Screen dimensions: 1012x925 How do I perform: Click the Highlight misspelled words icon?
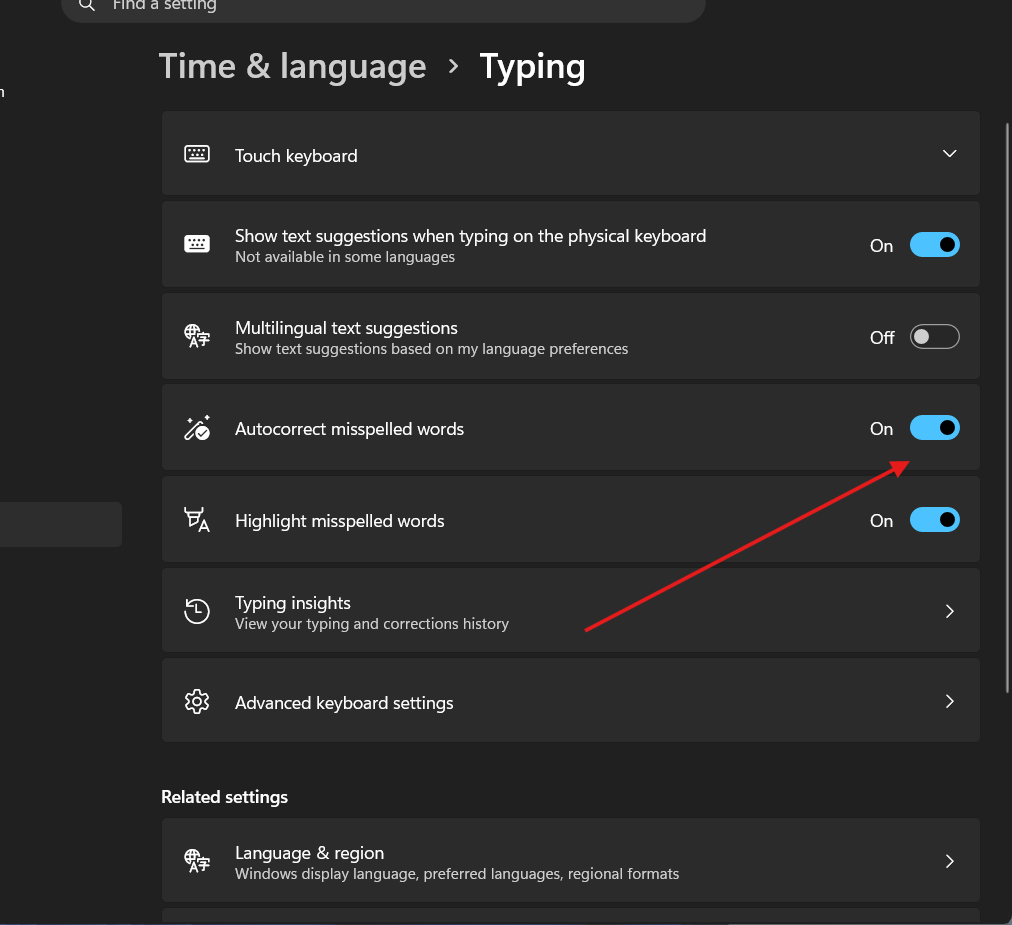pos(197,520)
